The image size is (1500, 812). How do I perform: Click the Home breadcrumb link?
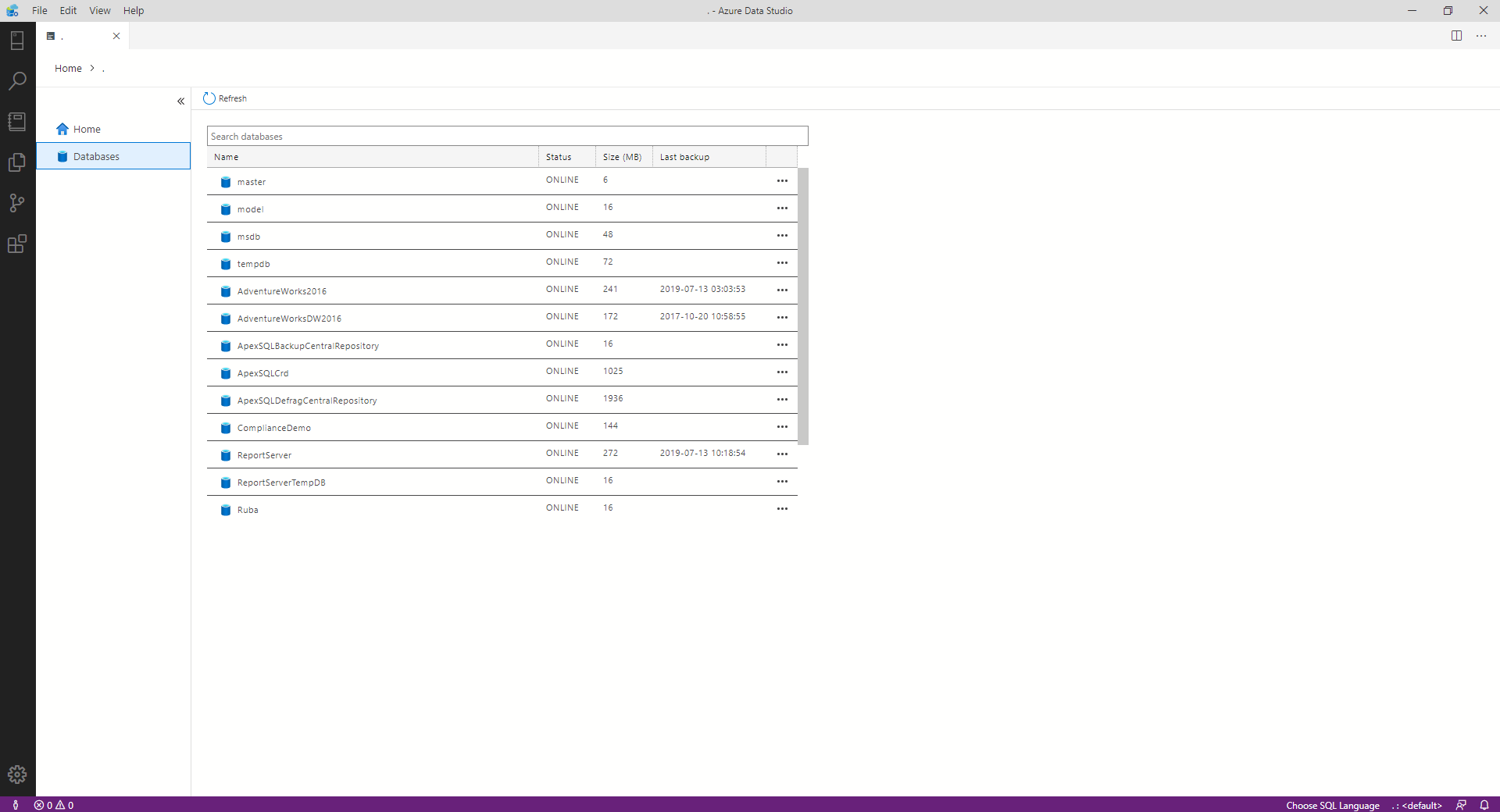coord(68,69)
